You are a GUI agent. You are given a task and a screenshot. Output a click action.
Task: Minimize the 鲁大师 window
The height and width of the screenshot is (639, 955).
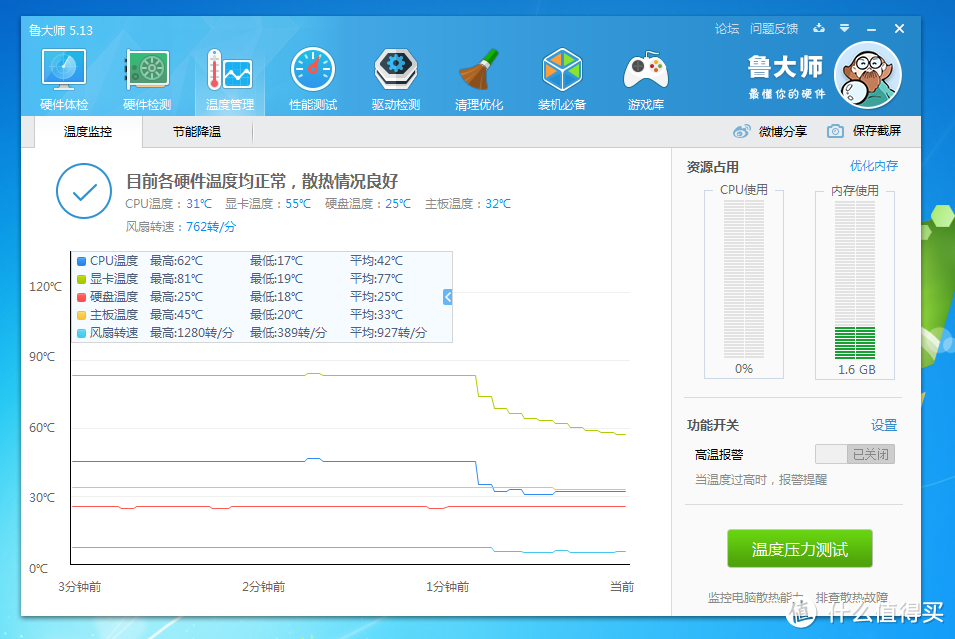(x=872, y=29)
